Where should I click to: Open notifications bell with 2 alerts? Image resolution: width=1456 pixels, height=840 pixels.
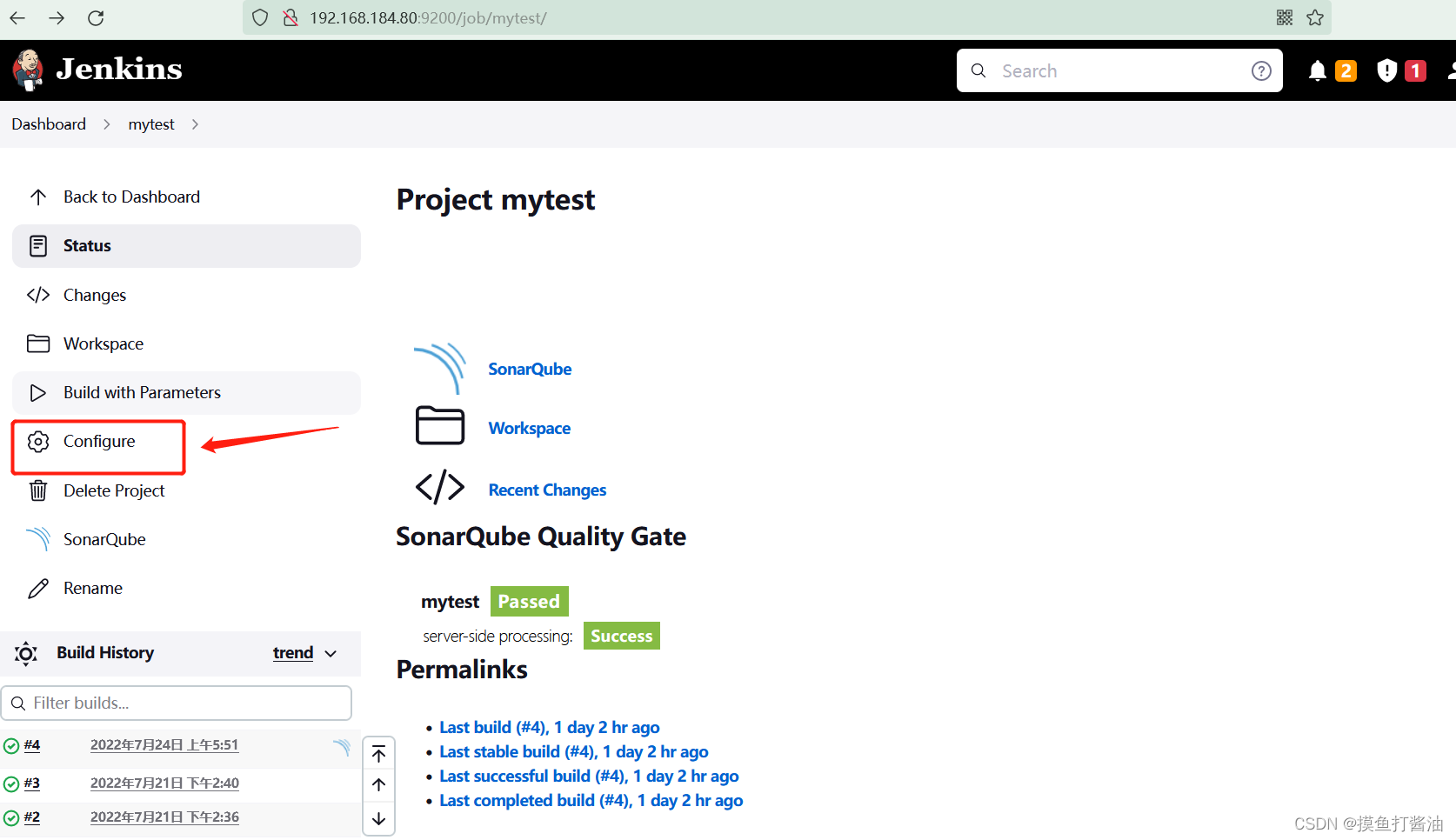pyautogui.click(x=1332, y=71)
